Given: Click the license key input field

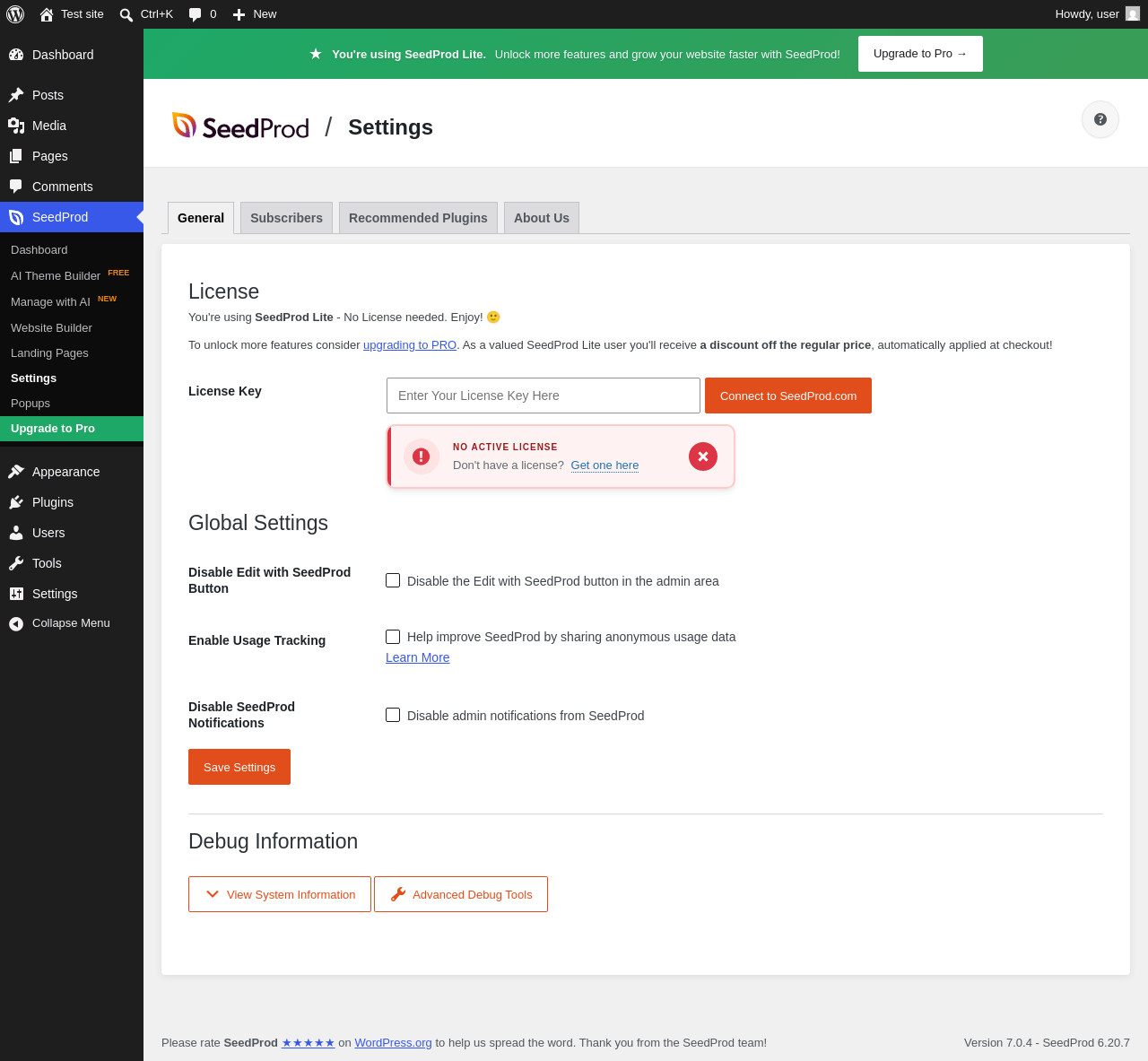Looking at the screenshot, I should (544, 396).
